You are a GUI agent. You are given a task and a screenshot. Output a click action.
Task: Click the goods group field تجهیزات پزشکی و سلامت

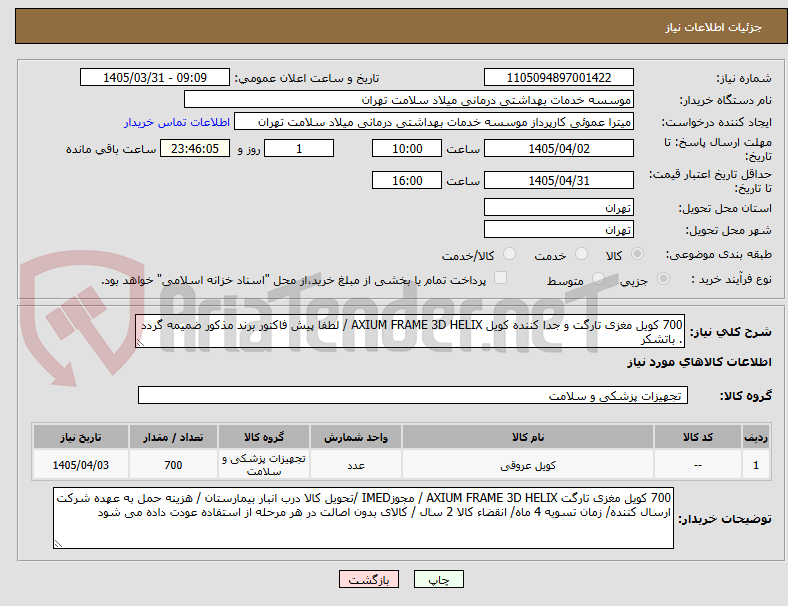pos(413,395)
